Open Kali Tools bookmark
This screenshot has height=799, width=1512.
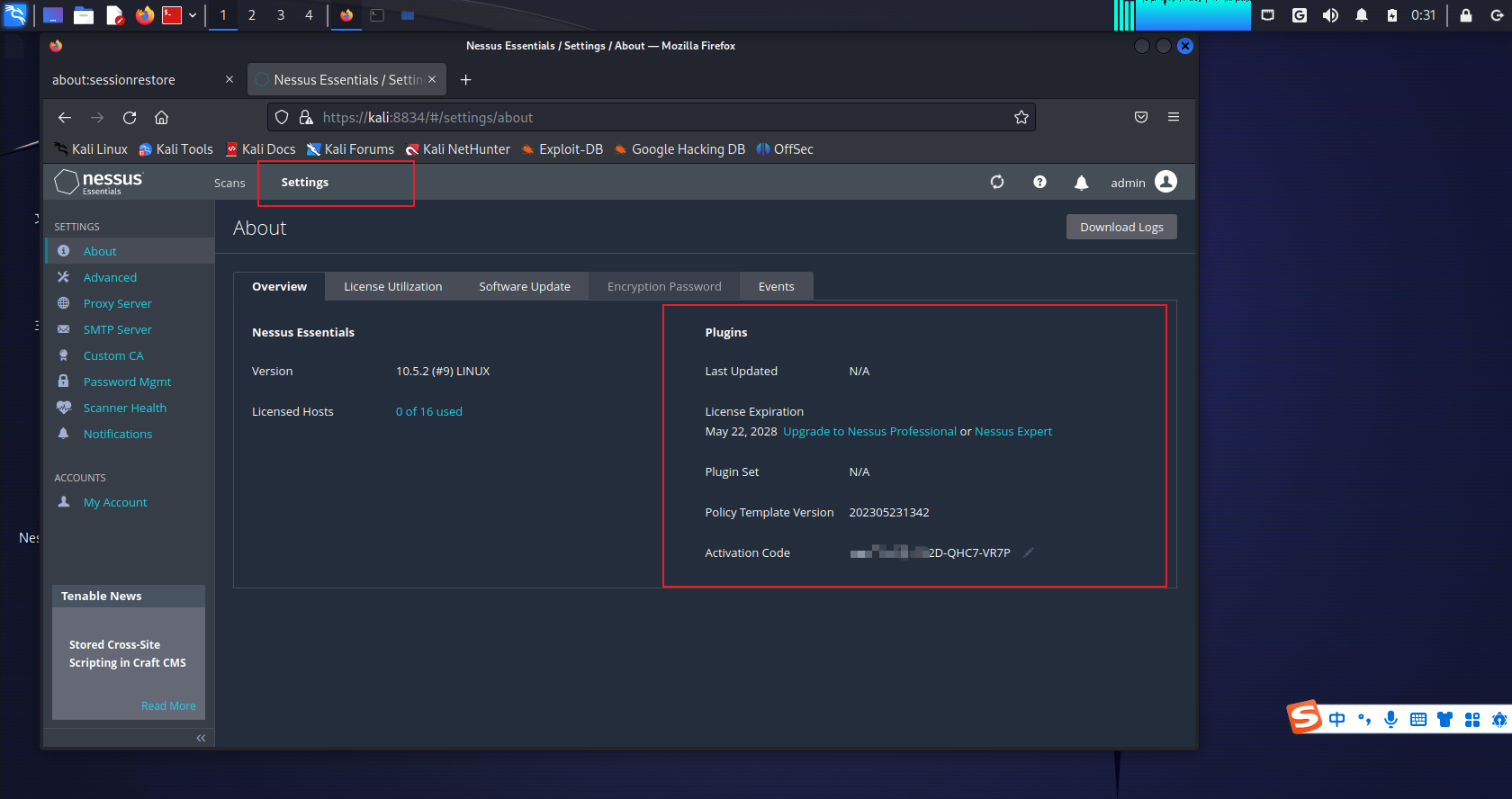[x=176, y=149]
